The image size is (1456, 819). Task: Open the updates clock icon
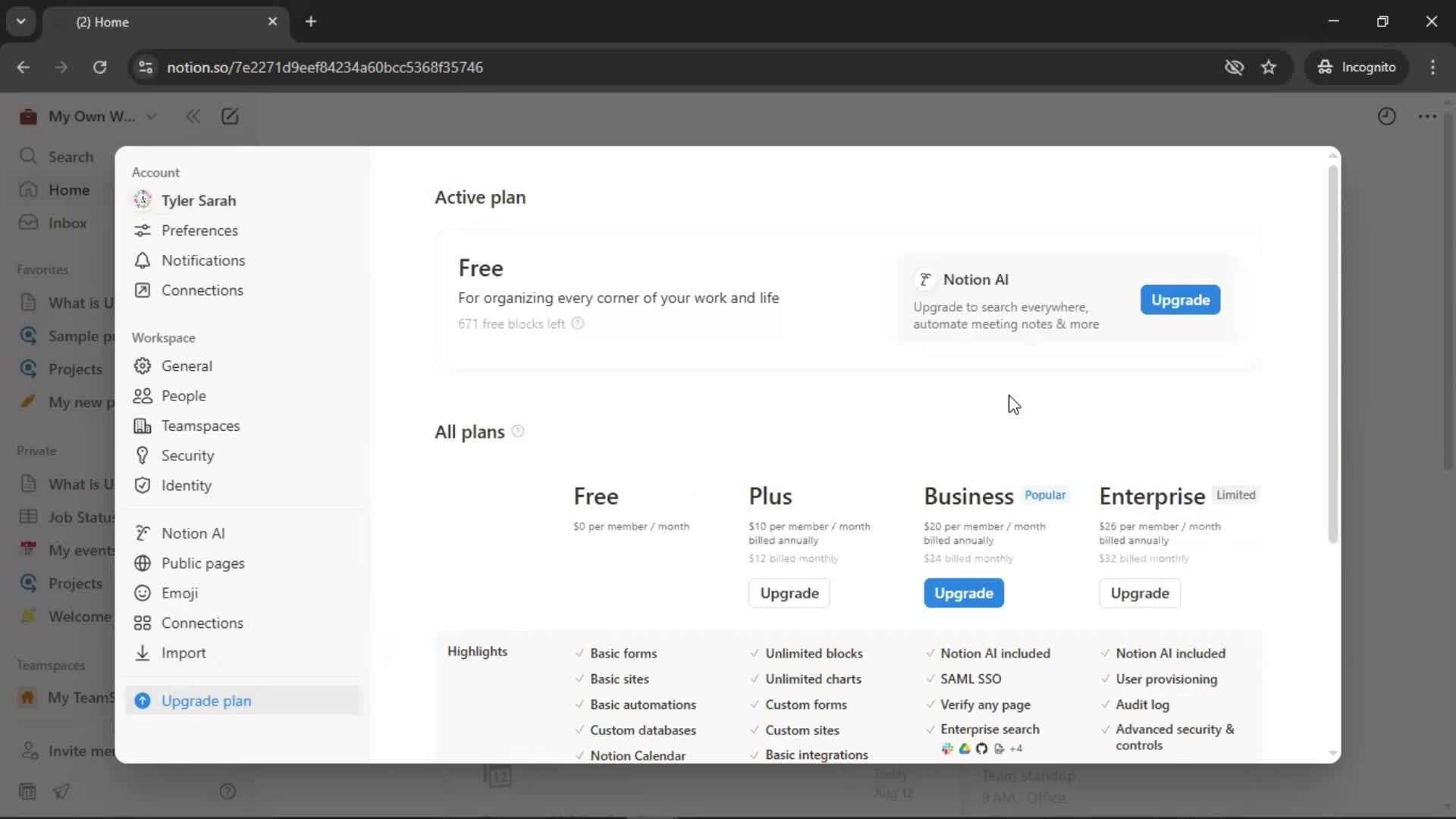coord(1386,116)
